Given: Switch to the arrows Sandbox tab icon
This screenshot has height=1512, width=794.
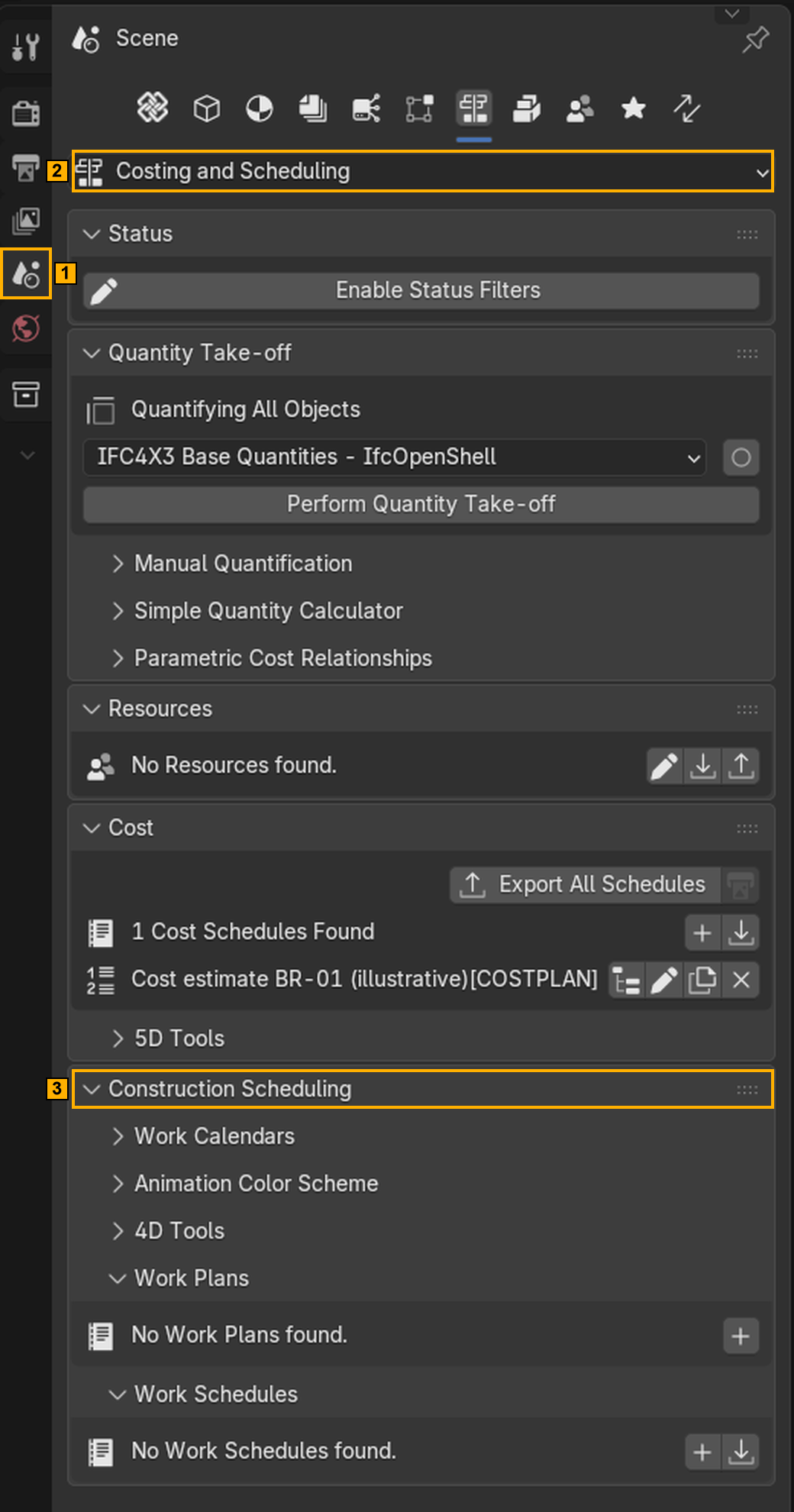Looking at the screenshot, I should (687, 108).
